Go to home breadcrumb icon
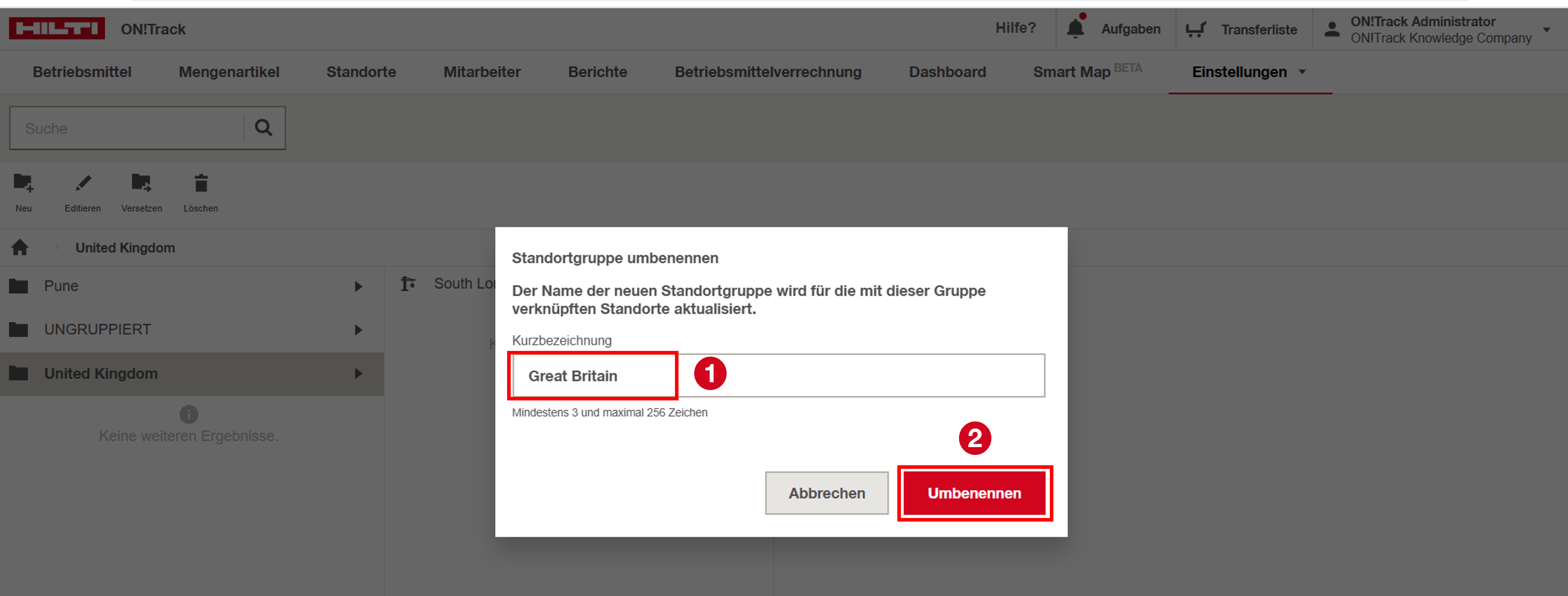The image size is (1568, 596). point(20,247)
